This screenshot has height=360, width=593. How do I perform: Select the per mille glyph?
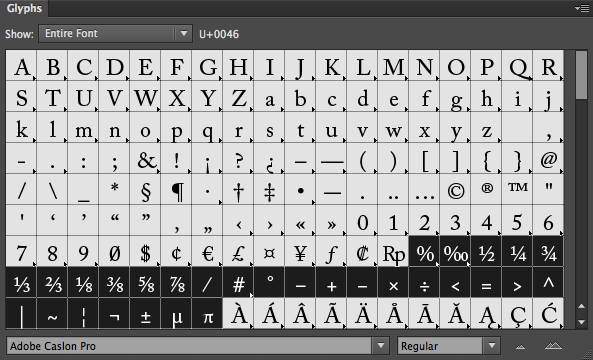[456, 251]
